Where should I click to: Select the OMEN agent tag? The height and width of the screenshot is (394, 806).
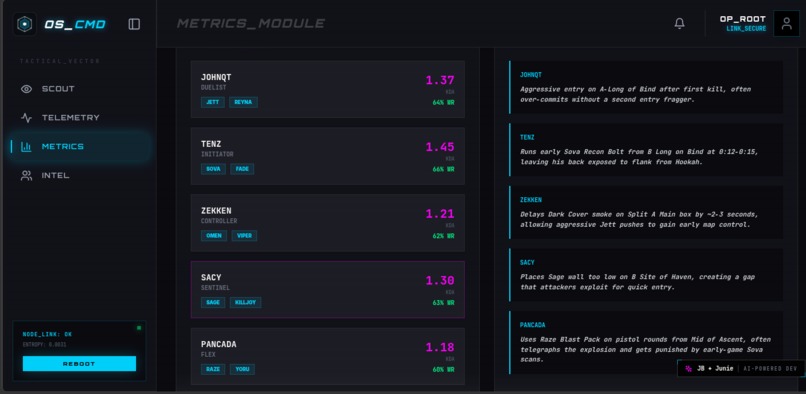(x=214, y=236)
